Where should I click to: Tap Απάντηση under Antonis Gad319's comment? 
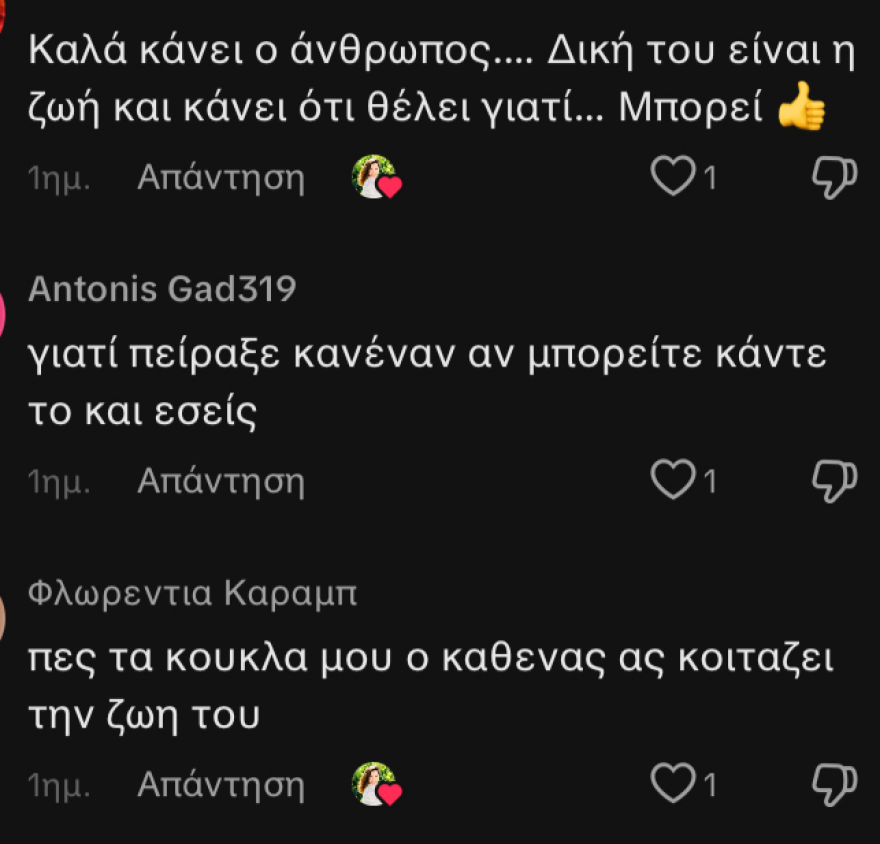coord(222,481)
